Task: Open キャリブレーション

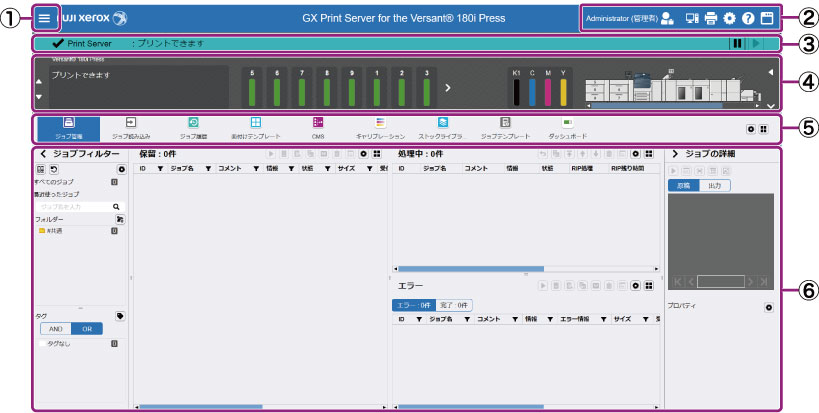Action: pos(380,129)
